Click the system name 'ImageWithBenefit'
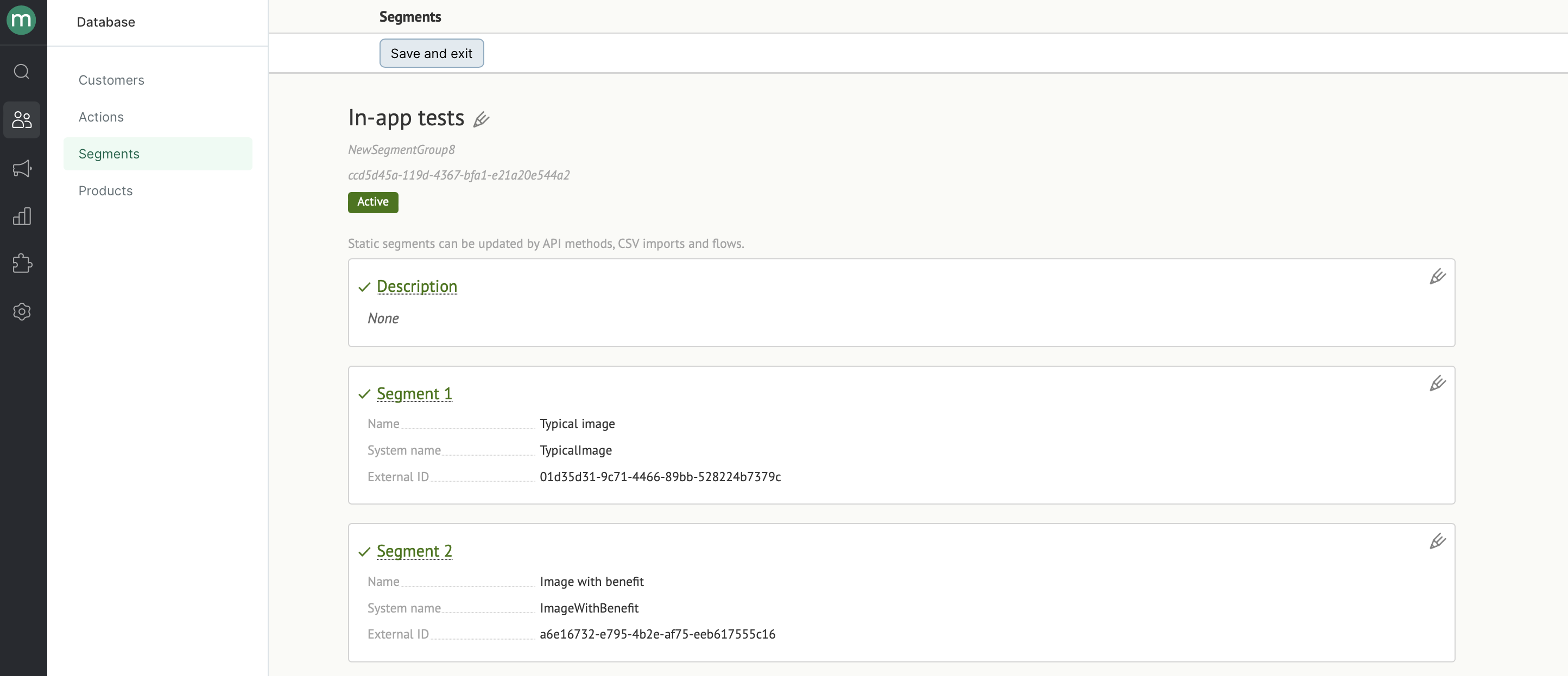Viewport: 1568px width, 676px height. (589, 609)
